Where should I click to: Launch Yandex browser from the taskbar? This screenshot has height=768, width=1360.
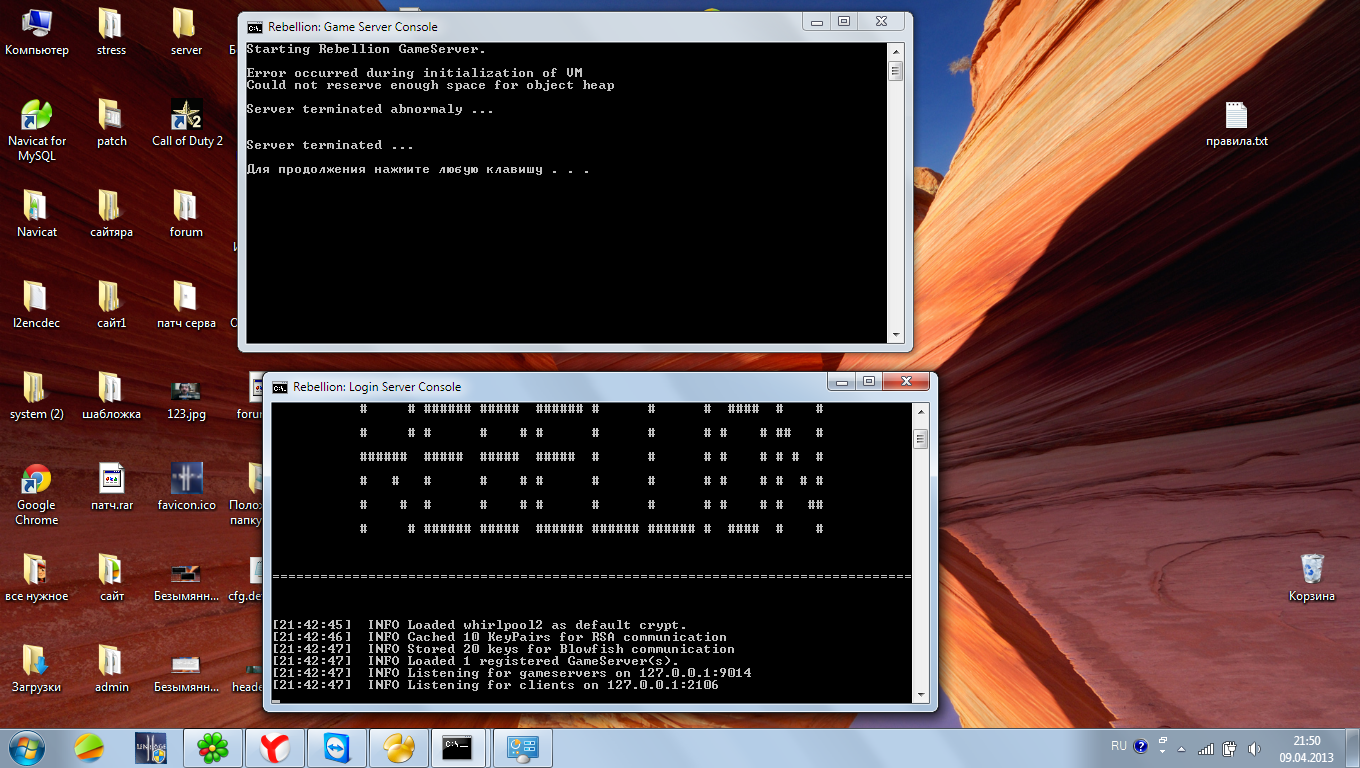274,748
